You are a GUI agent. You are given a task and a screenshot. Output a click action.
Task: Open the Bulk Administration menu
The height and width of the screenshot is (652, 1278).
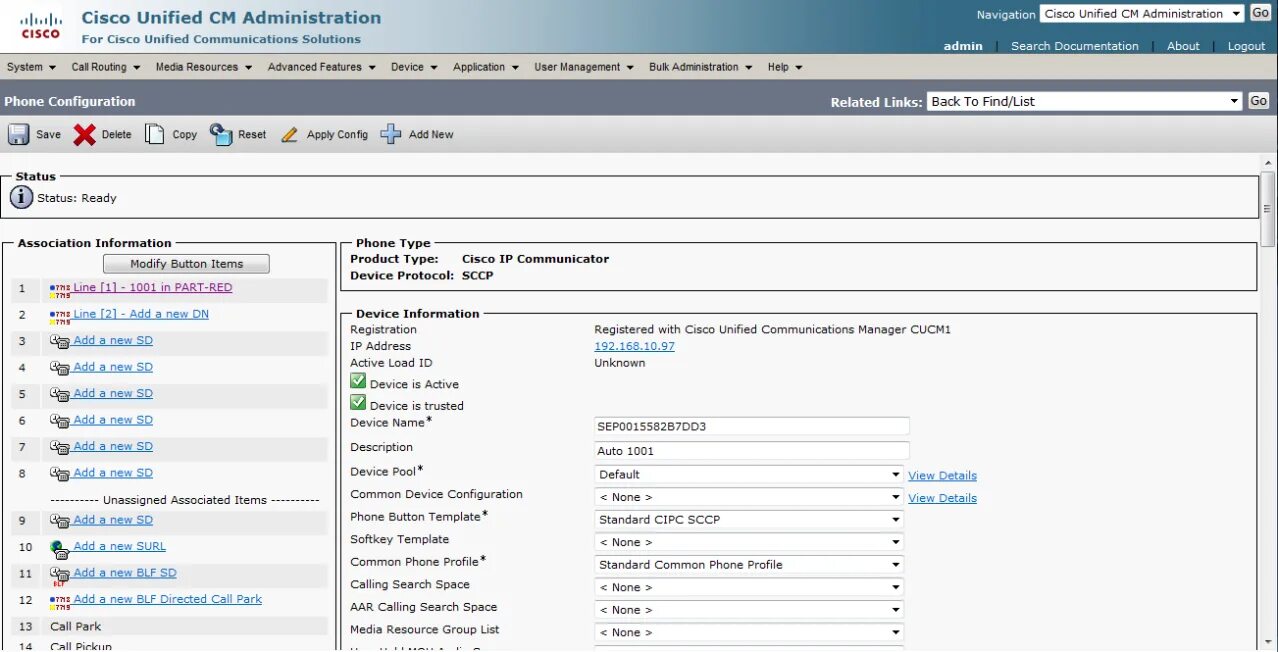click(x=701, y=67)
